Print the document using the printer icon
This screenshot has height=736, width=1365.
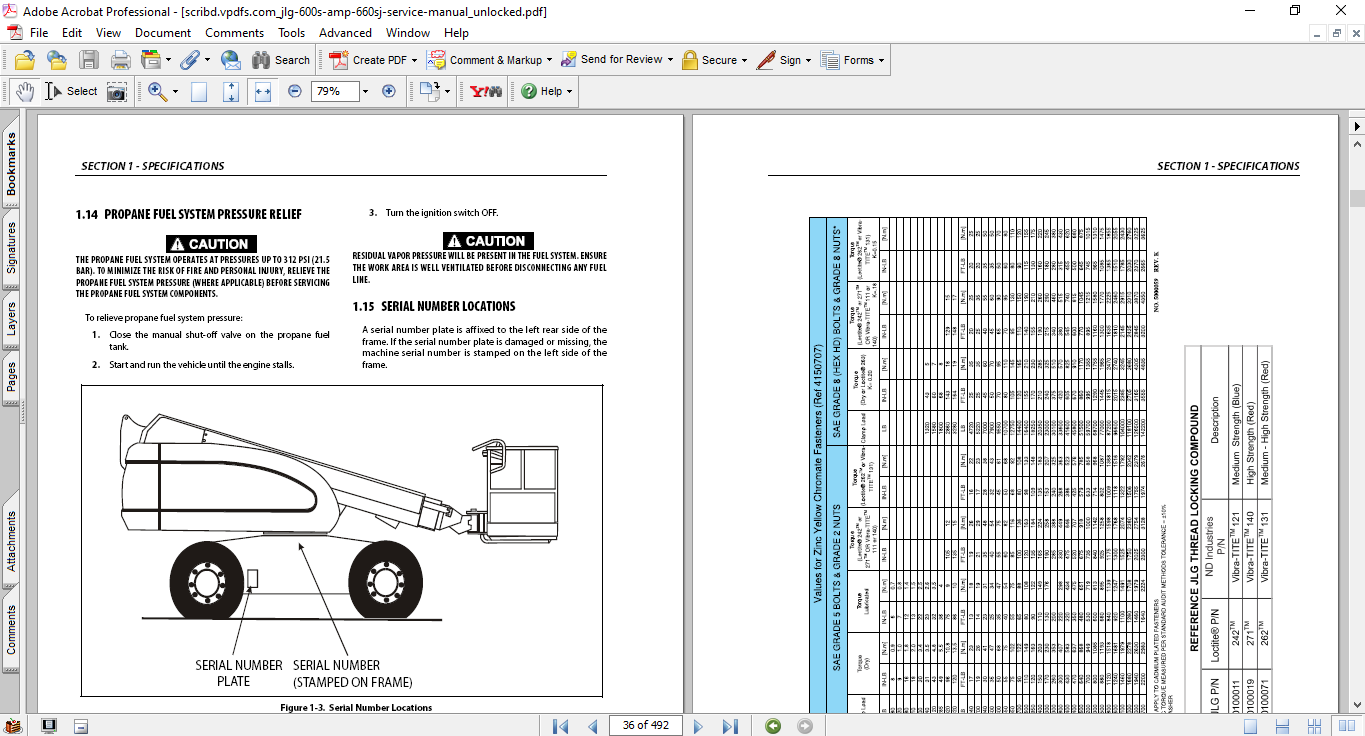[121, 60]
